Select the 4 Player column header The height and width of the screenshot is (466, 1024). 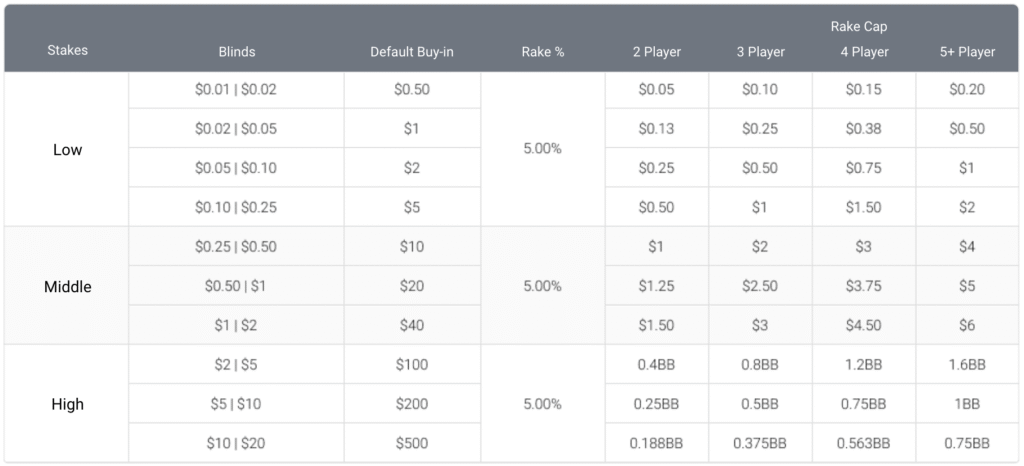click(864, 52)
